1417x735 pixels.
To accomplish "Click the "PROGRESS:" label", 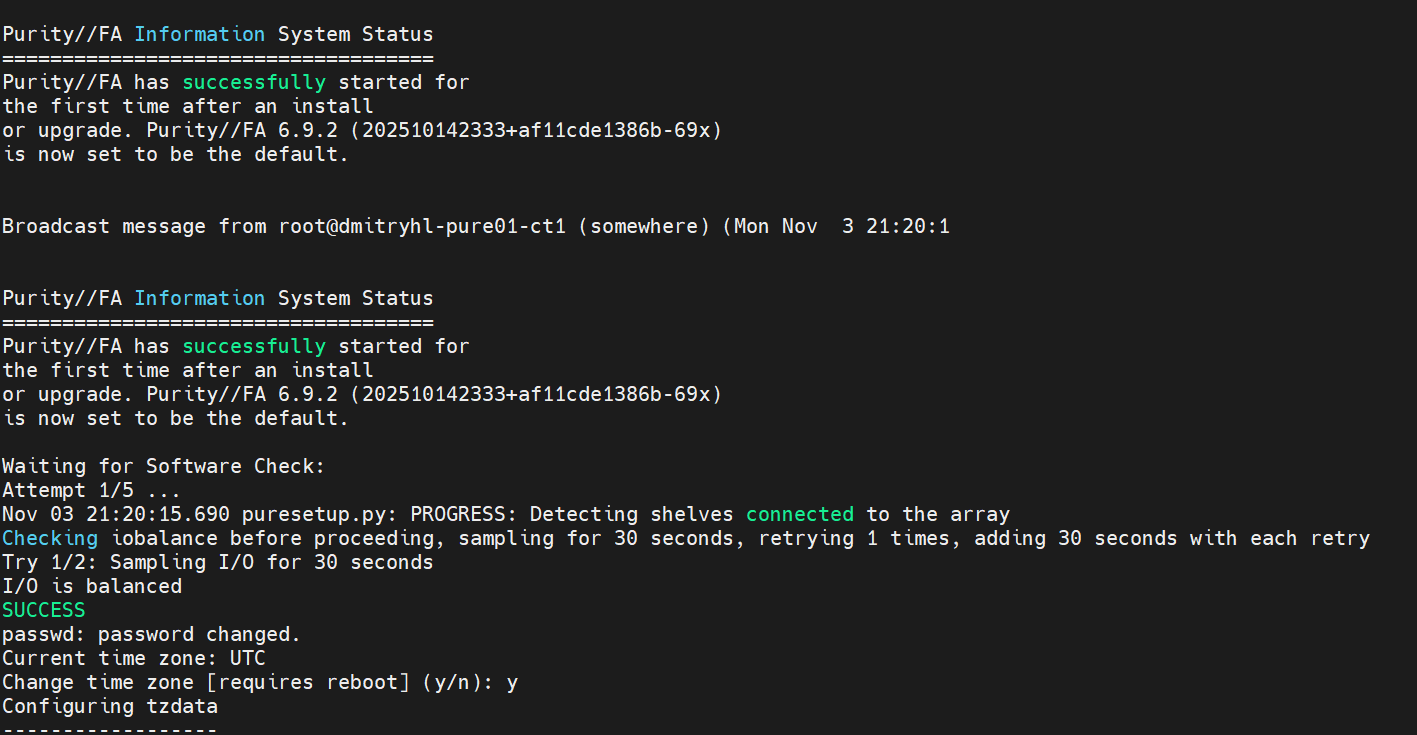I will 464,514.
